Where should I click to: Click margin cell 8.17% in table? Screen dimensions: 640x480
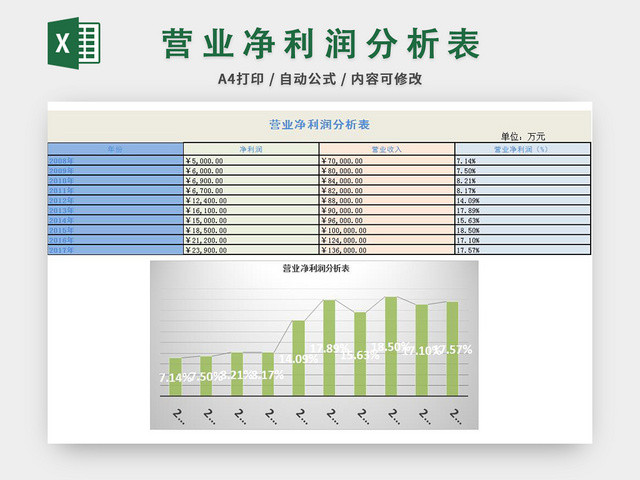tap(522, 190)
